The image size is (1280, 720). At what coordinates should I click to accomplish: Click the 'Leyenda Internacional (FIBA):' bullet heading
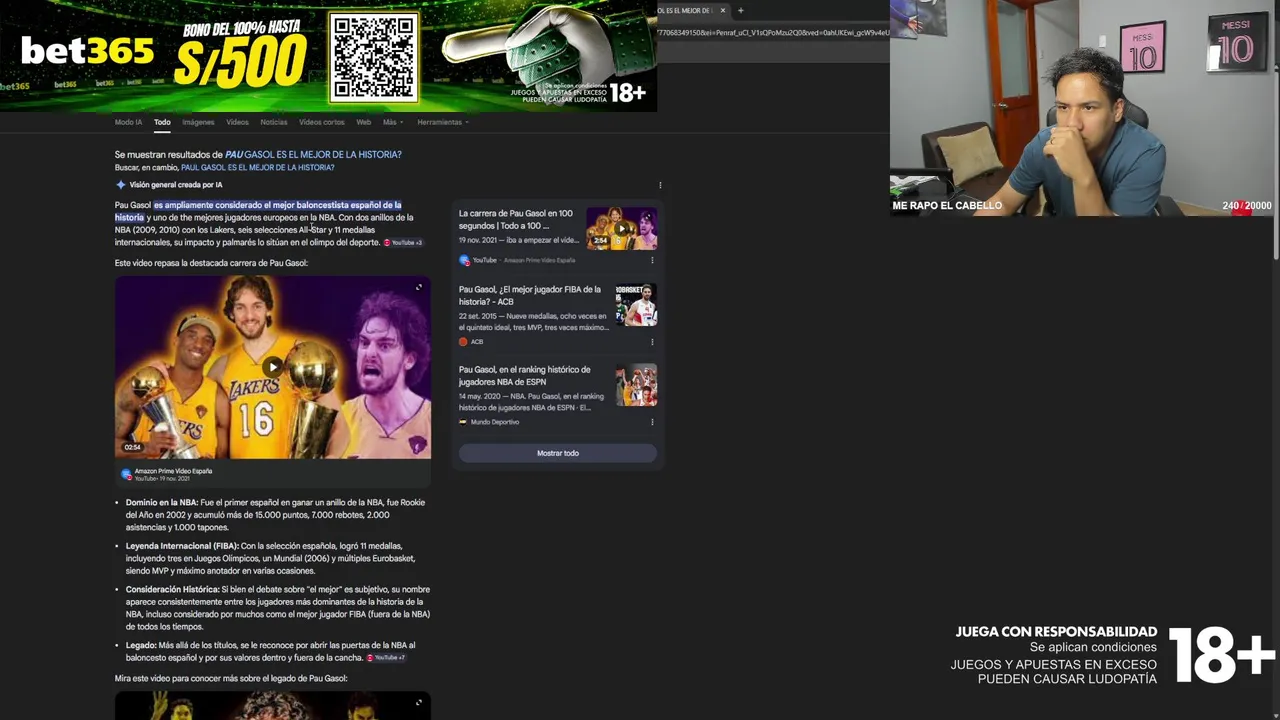(182, 547)
